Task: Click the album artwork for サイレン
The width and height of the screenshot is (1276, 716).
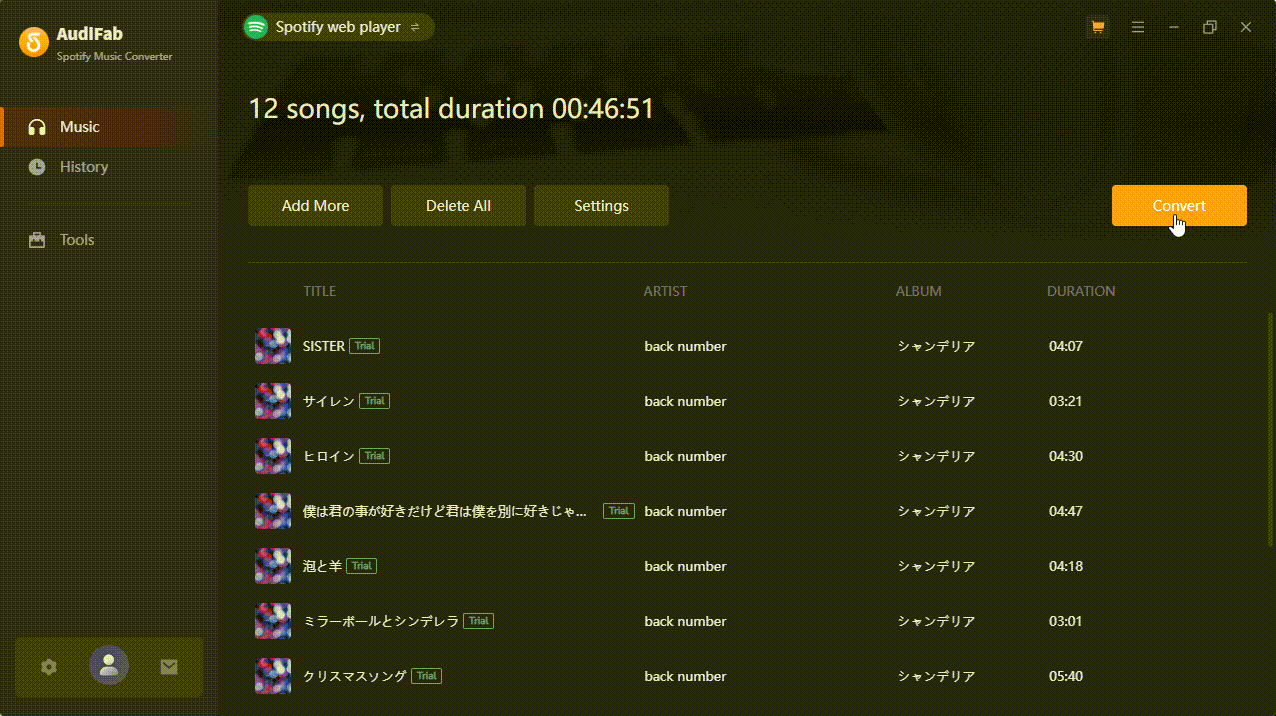Action: (272, 400)
